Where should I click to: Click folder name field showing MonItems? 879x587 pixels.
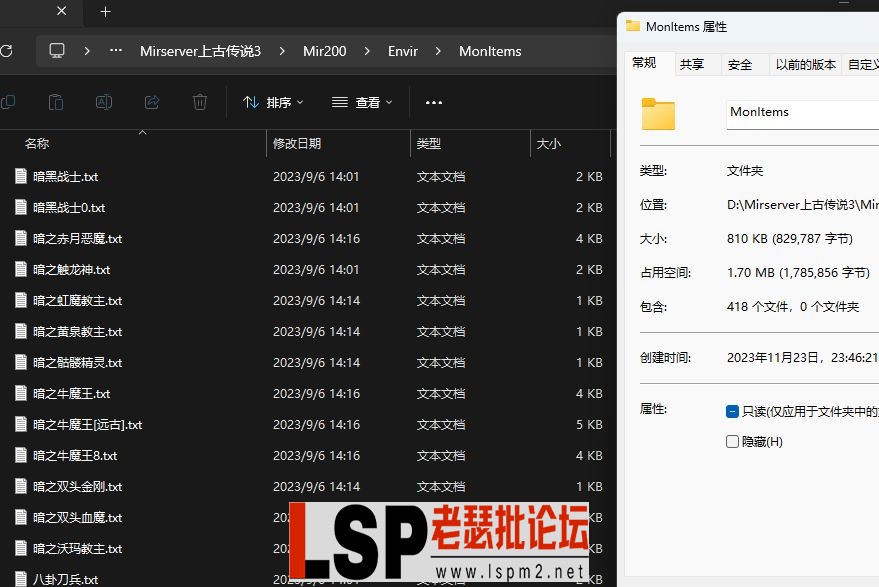(803, 114)
